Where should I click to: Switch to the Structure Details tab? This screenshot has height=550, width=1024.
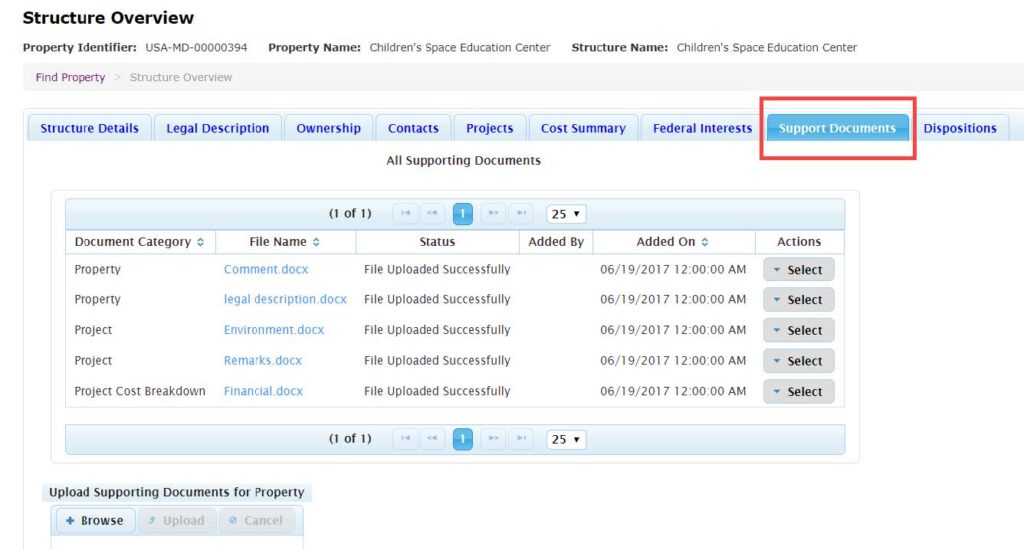(89, 128)
